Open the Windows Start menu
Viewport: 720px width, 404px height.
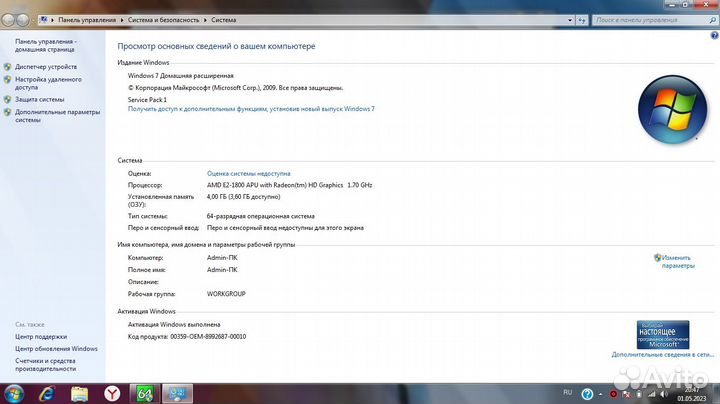14,394
